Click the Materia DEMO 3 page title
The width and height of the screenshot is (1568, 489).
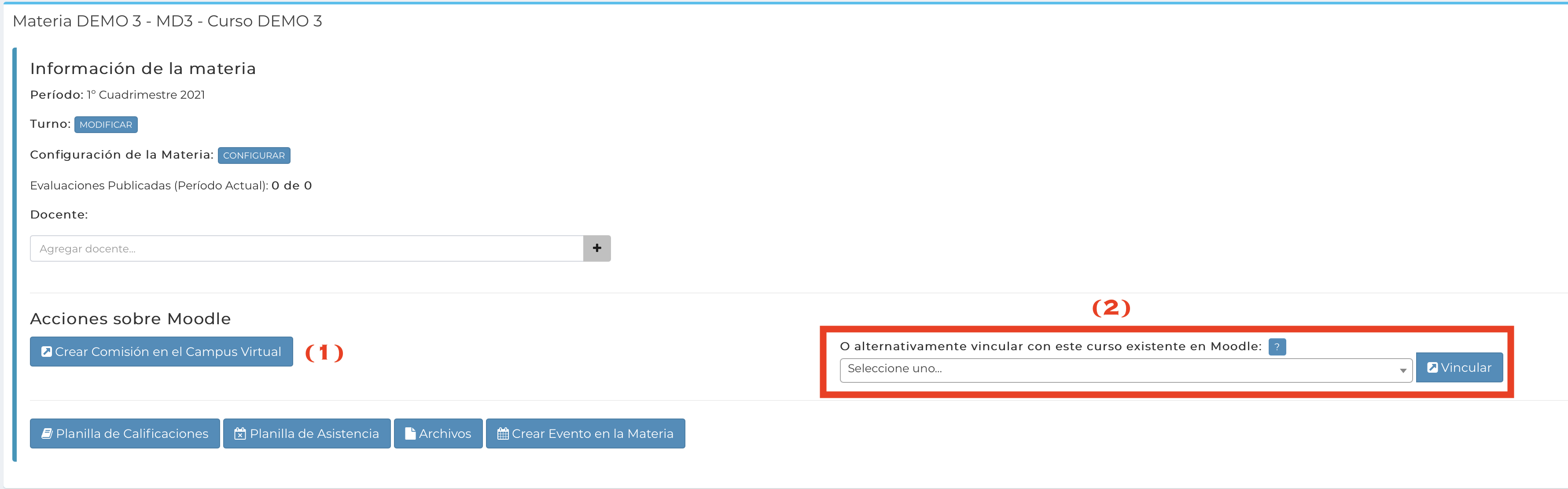point(167,21)
